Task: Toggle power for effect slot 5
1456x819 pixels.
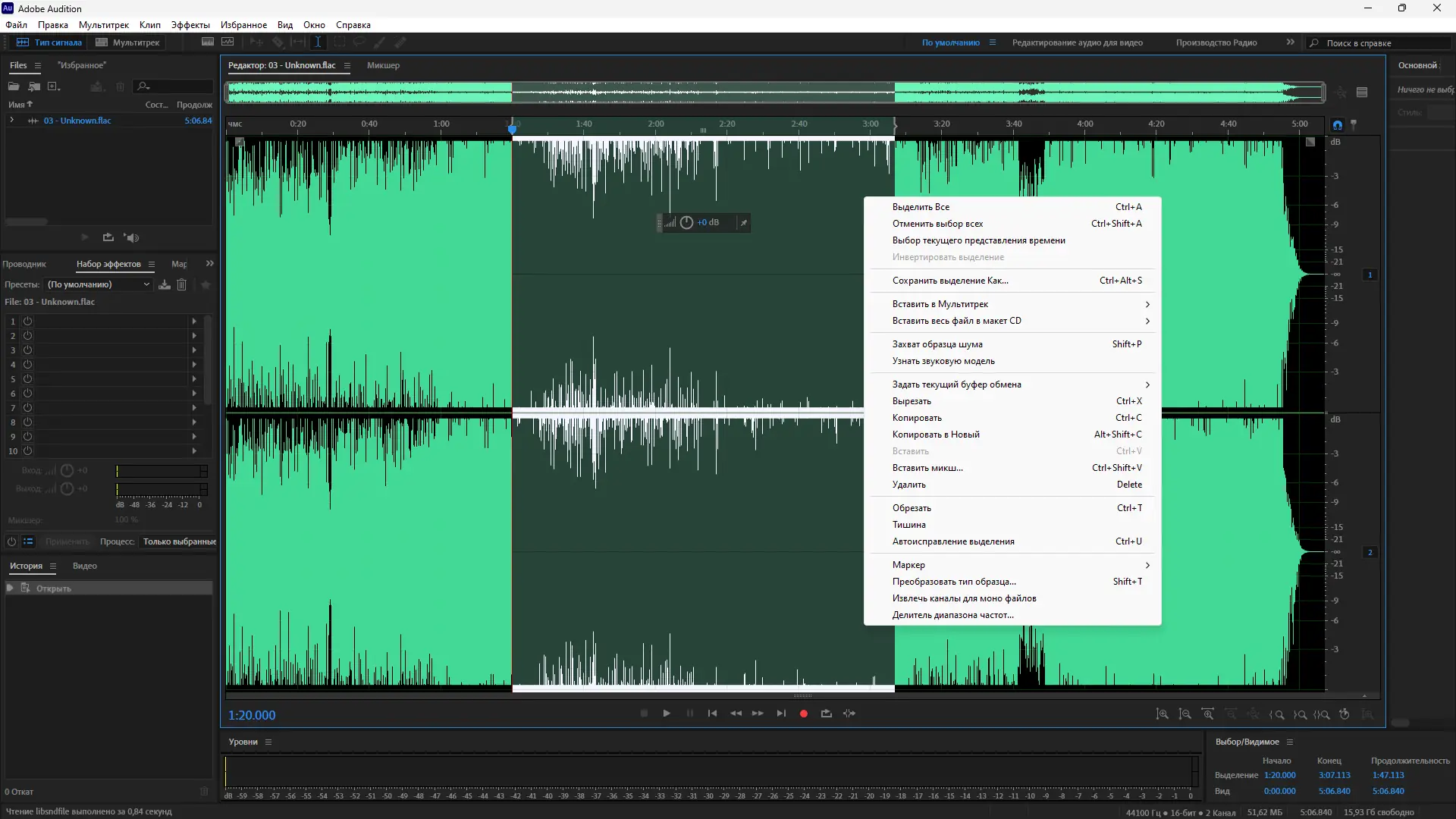Action: (27, 379)
